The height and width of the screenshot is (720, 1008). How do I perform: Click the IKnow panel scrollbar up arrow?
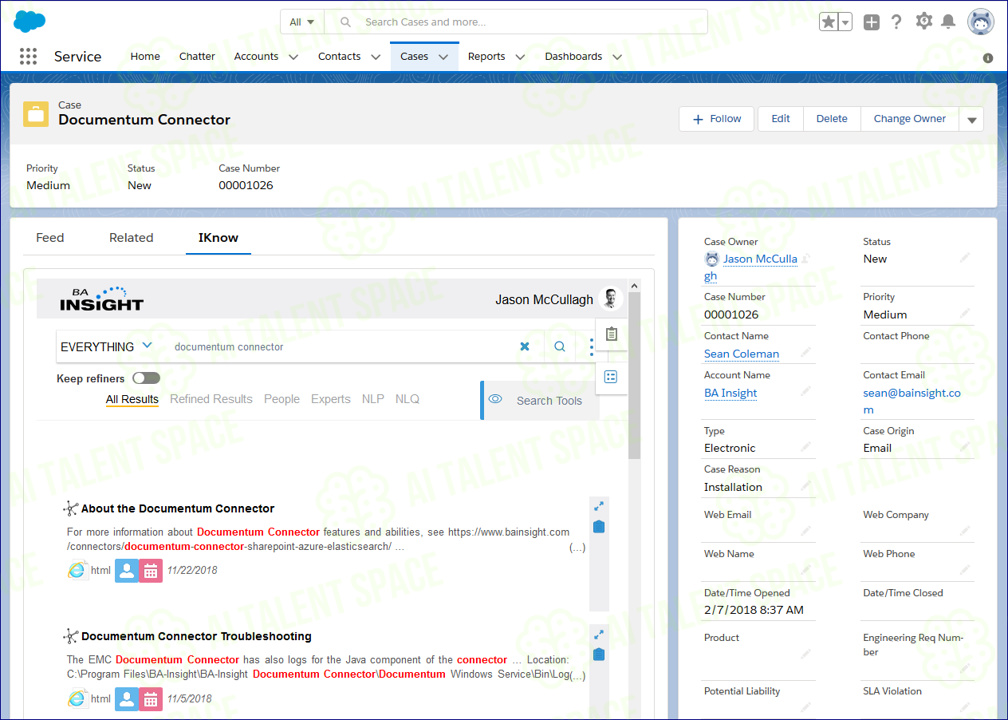pos(634,285)
